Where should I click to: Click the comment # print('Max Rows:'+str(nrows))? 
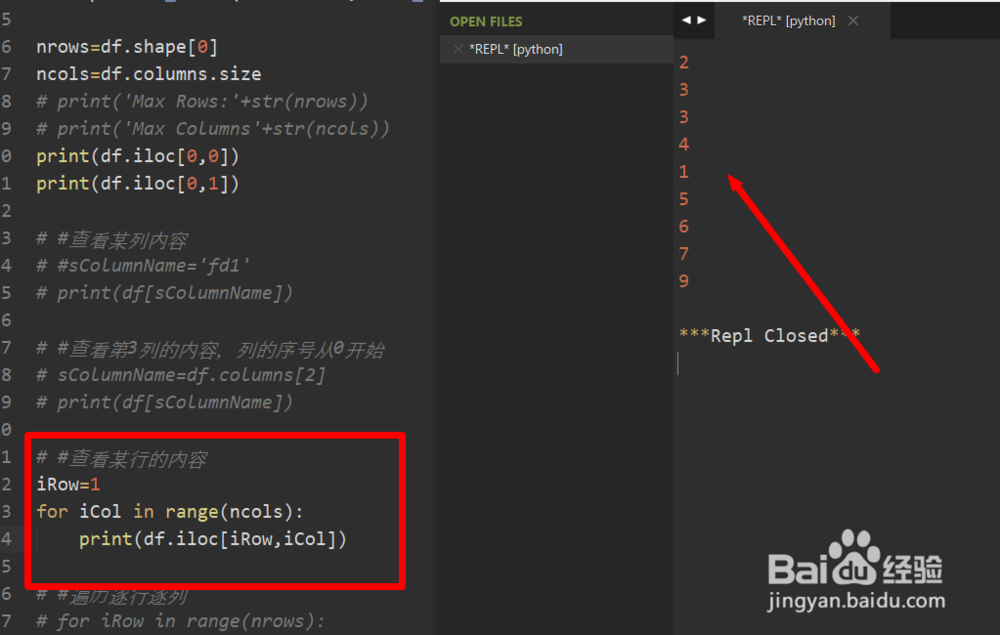coord(202,102)
